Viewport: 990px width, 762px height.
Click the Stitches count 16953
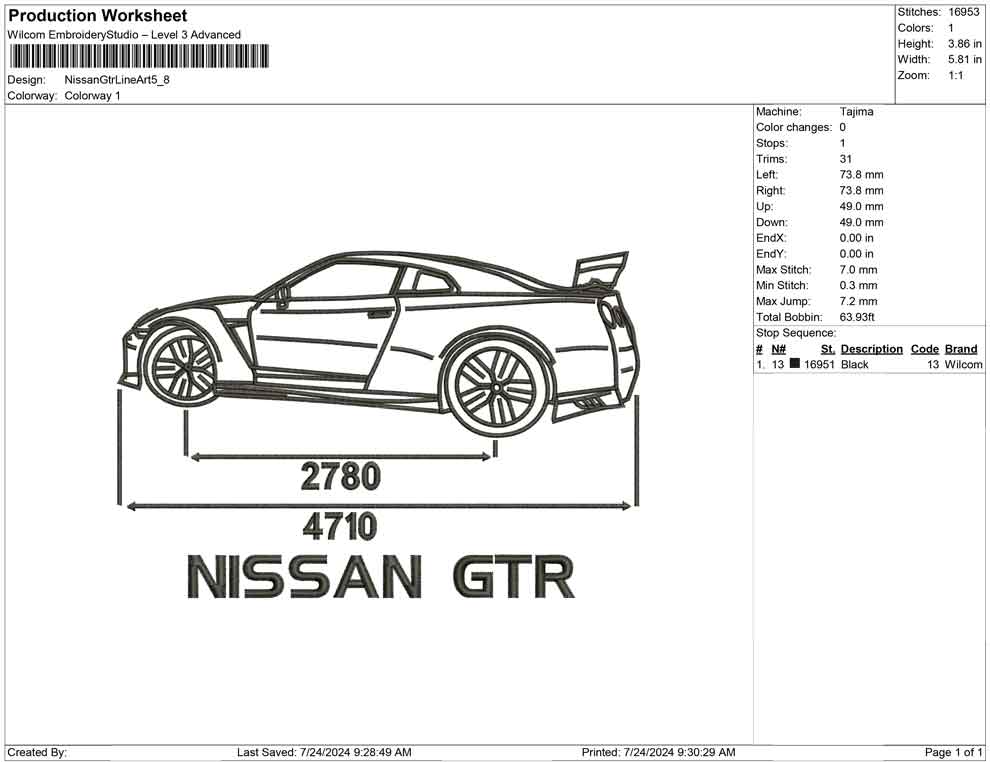click(963, 11)
